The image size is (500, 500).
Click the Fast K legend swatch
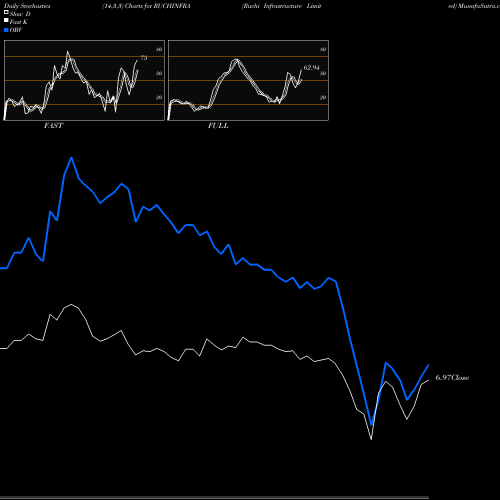6,20
